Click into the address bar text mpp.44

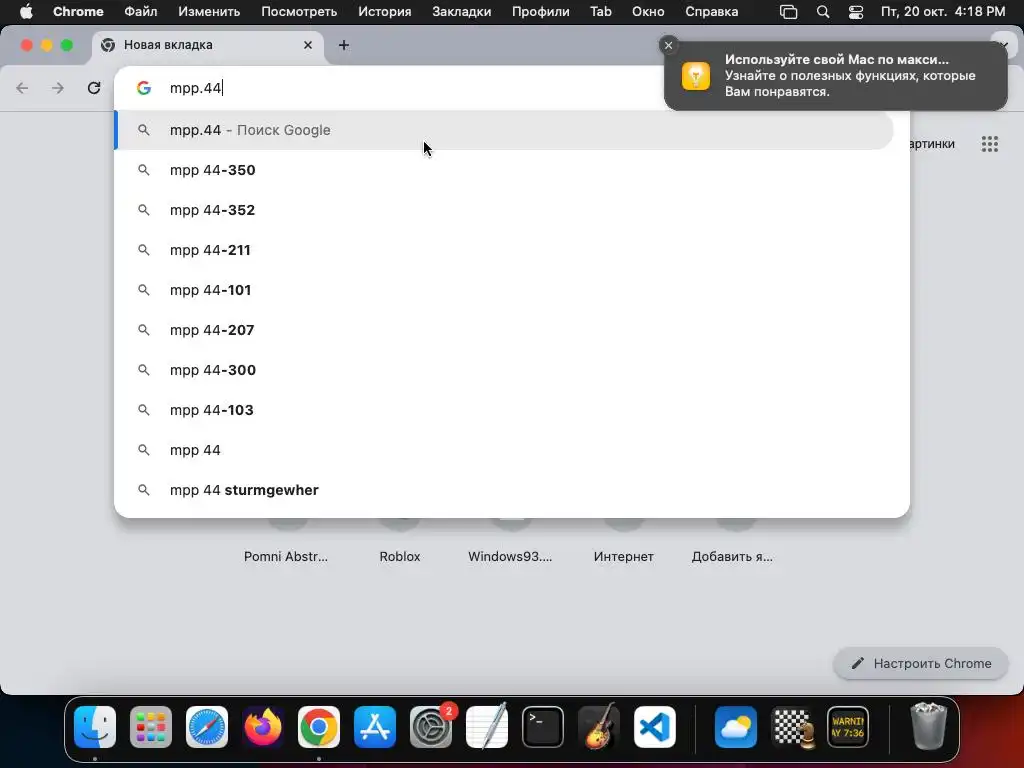(x=195, y=88)
